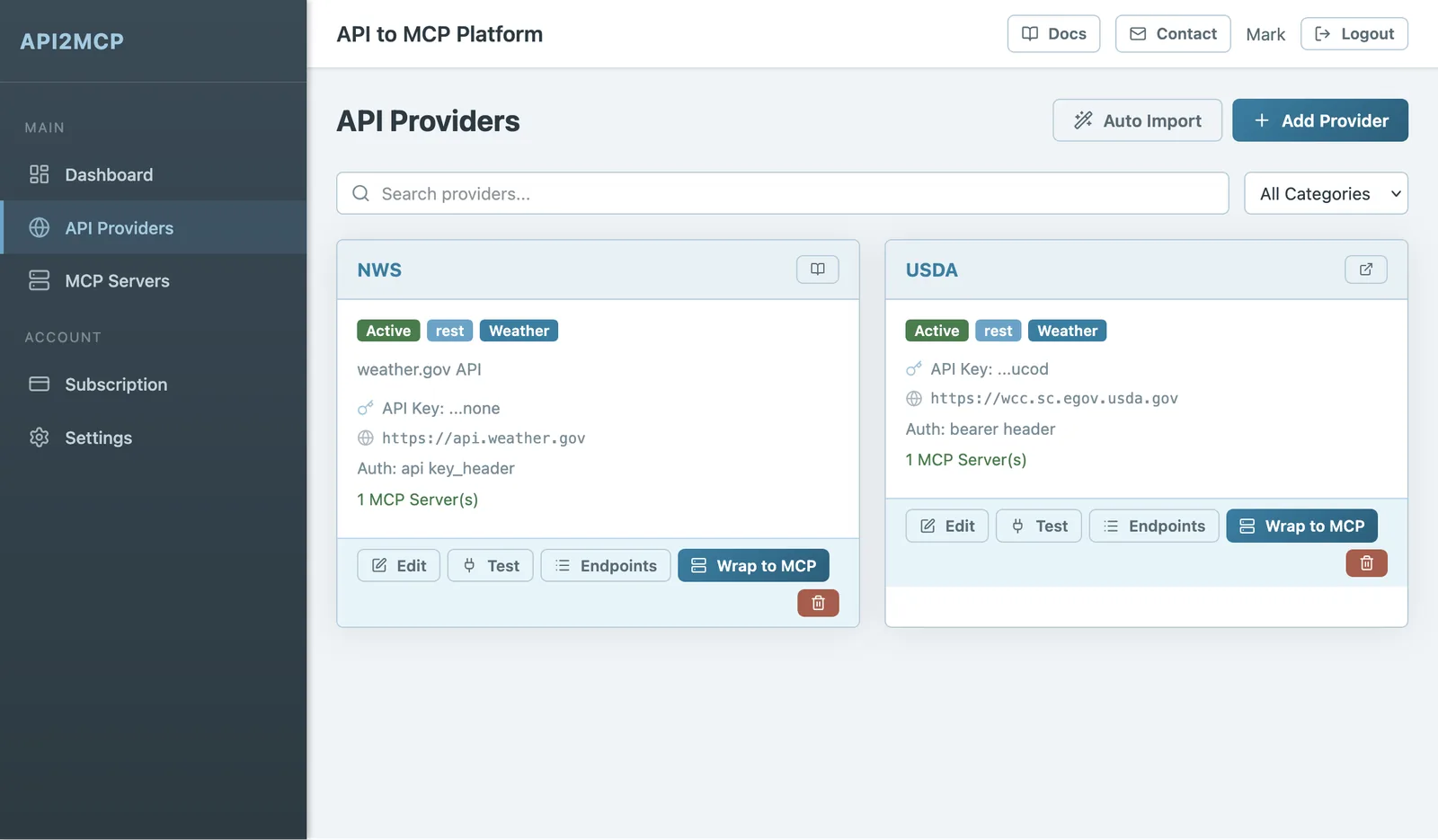The image size is (1438, 840).
Task: Focus the Search providers field
Action: point(782,193)
